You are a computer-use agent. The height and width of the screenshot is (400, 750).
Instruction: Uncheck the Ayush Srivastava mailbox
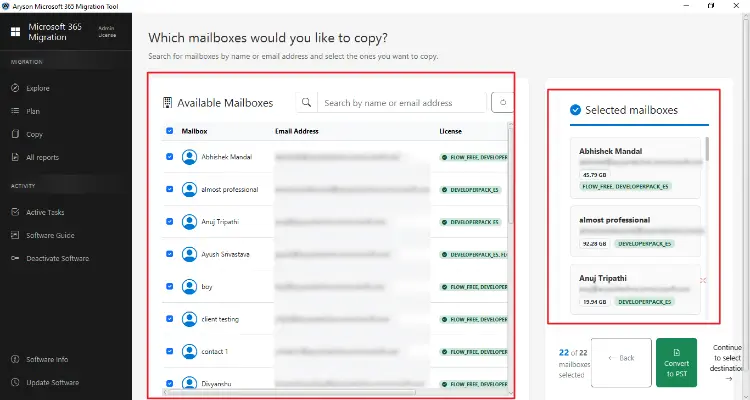coord(169,254)
